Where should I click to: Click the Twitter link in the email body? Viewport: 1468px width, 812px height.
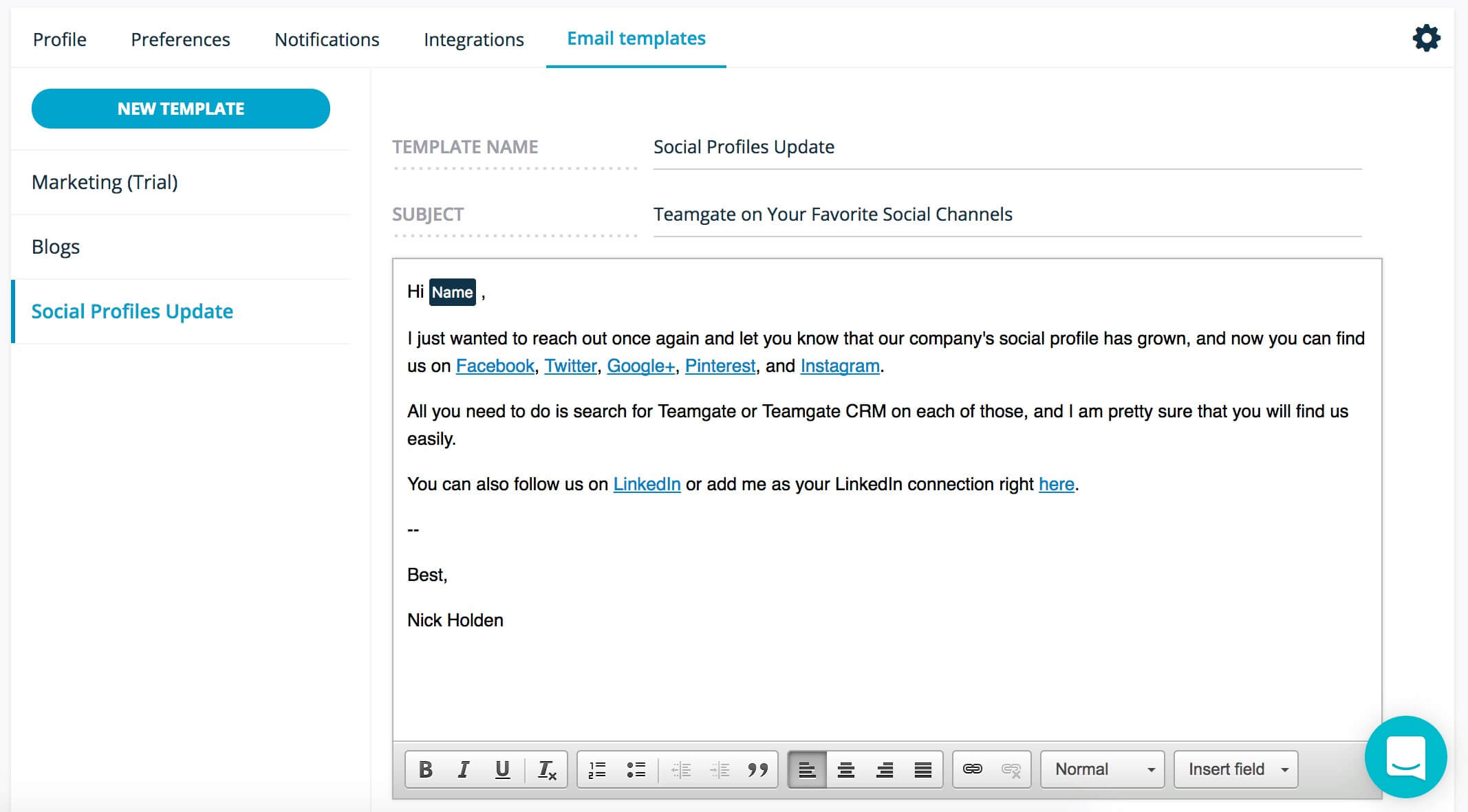(570, 366)
